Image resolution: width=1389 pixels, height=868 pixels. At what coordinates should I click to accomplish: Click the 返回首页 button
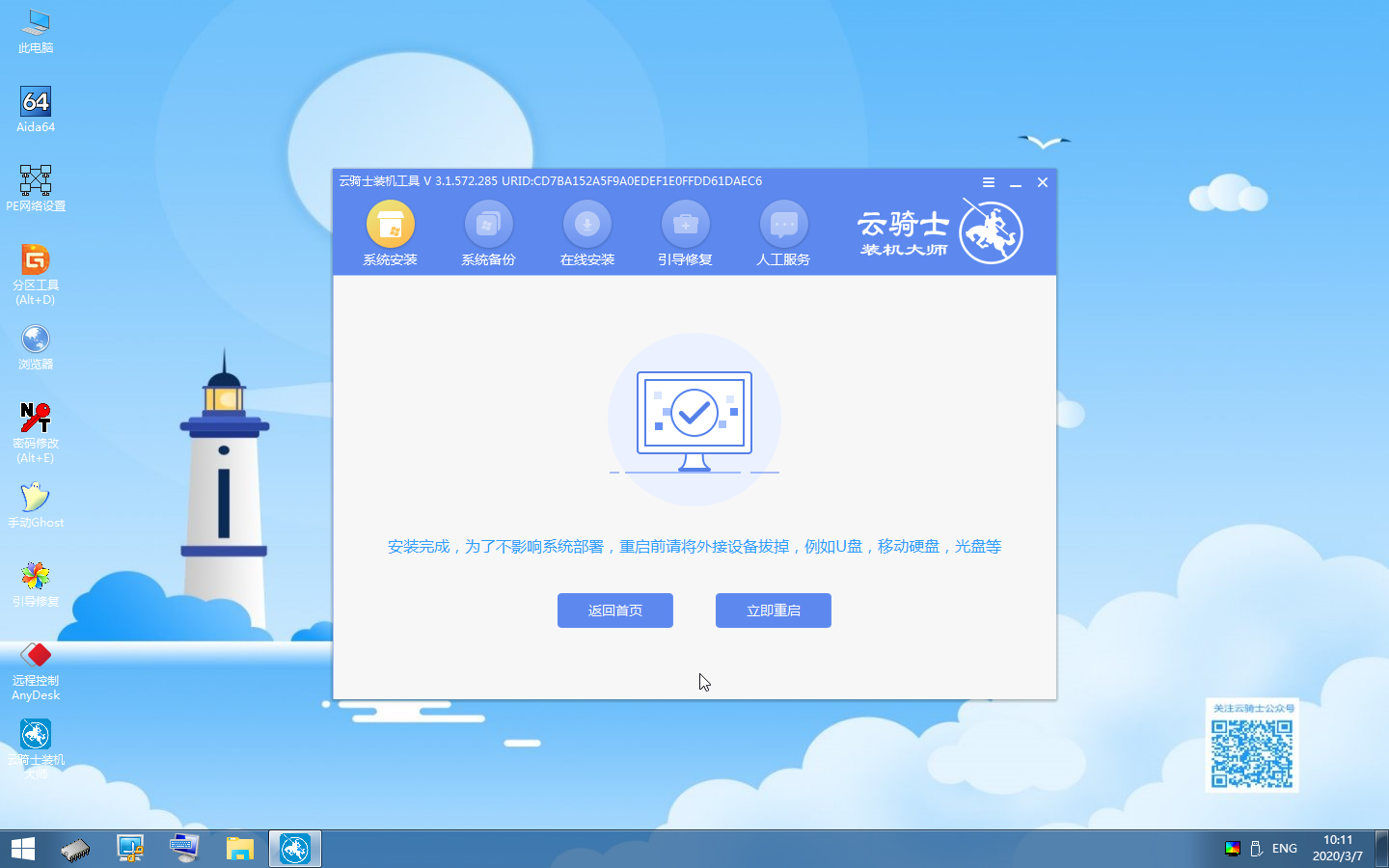coord(615,610)
